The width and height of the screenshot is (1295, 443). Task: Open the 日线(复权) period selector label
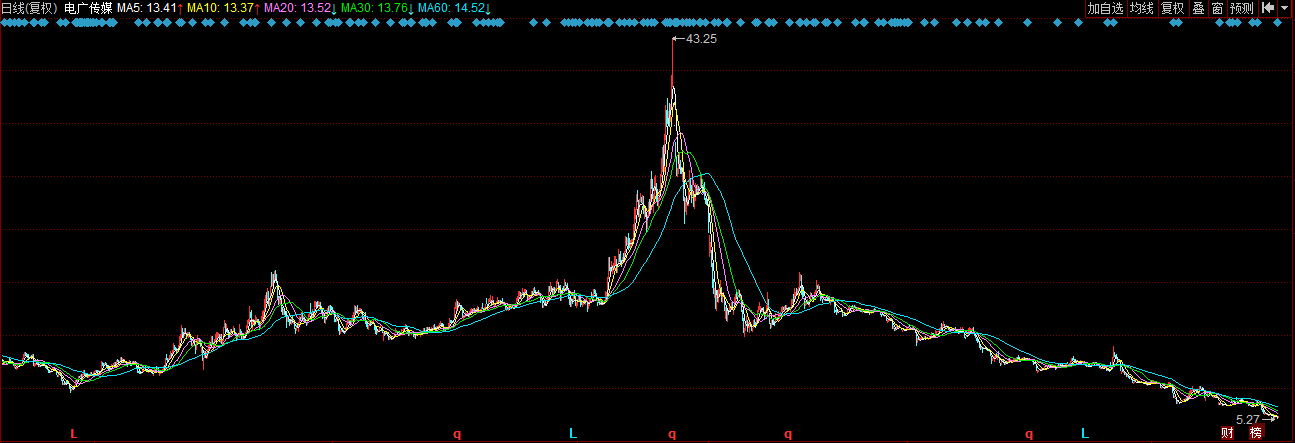click(x=29, y=8)
